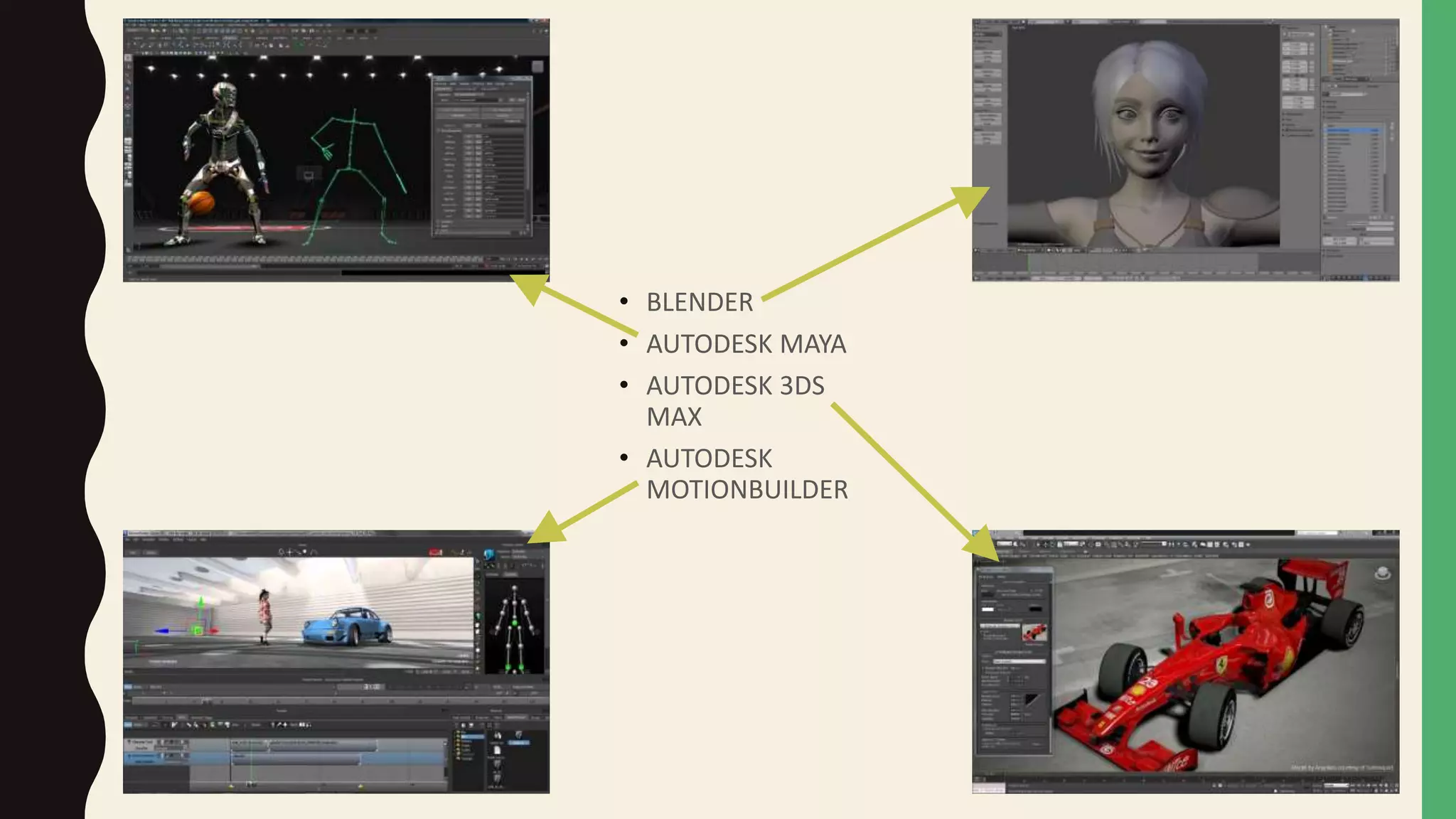Click the AUTODESK MAYA bullet text
The height and width of the screenshot is (819, 1456).
pyautogui.click(x=746, y=344)
